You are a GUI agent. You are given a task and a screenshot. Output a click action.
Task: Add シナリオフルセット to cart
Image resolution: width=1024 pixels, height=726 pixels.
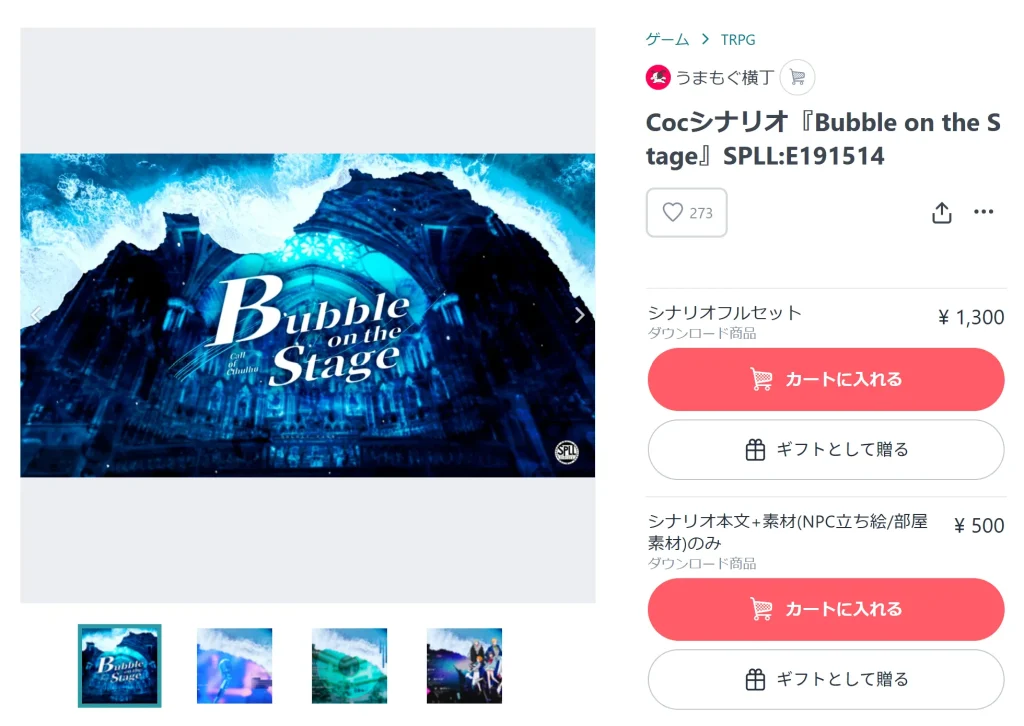pyautogui.click(x=825, y=379)
